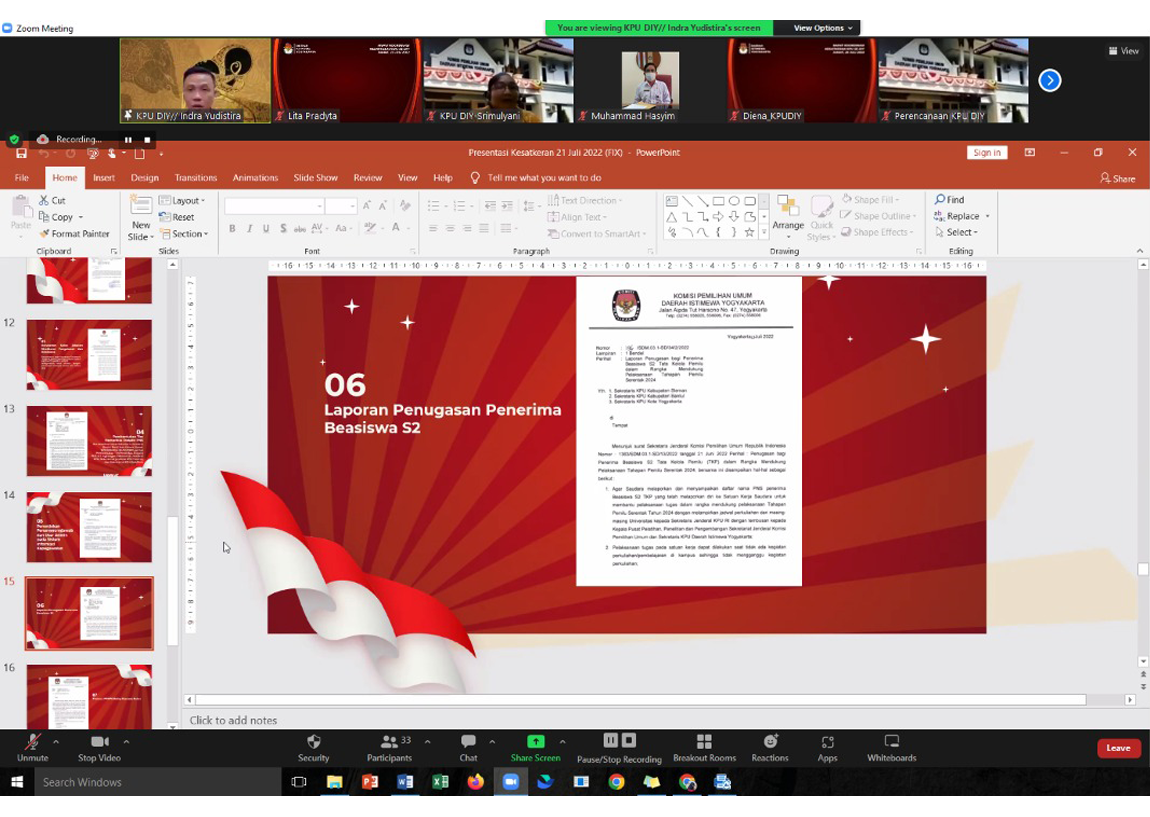The image size is (1150, 817).
Task: Leave the Zoom meeting
Action: (1118, 748)
